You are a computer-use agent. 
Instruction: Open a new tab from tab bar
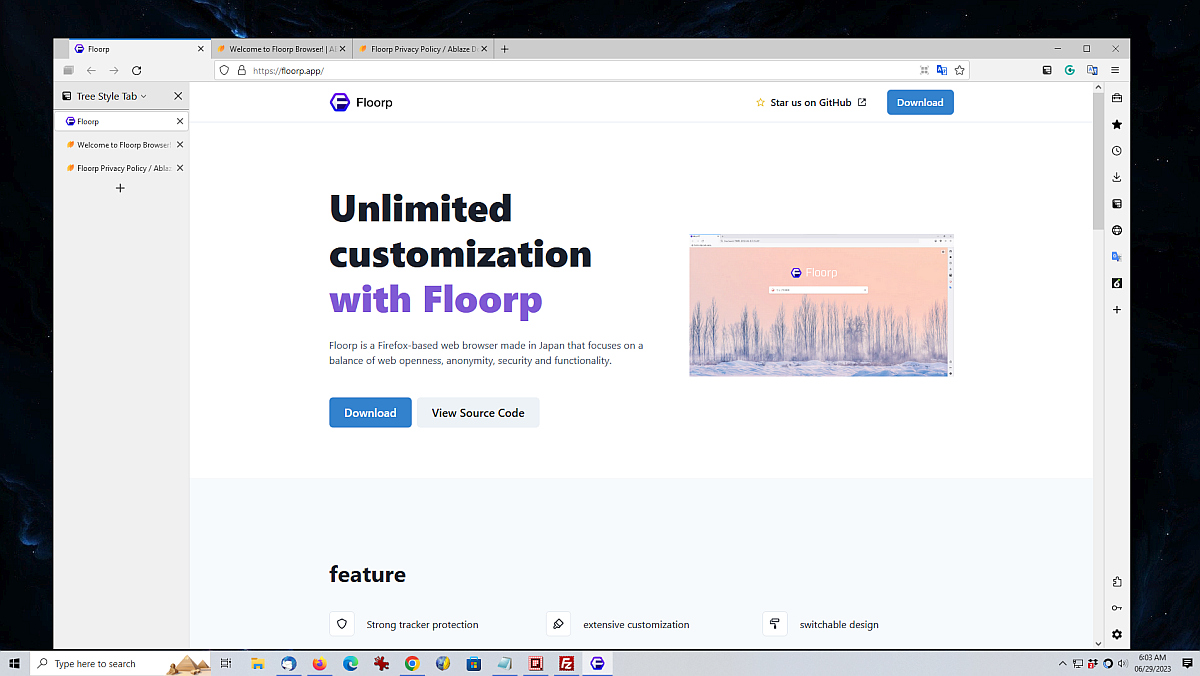point(505,49)
